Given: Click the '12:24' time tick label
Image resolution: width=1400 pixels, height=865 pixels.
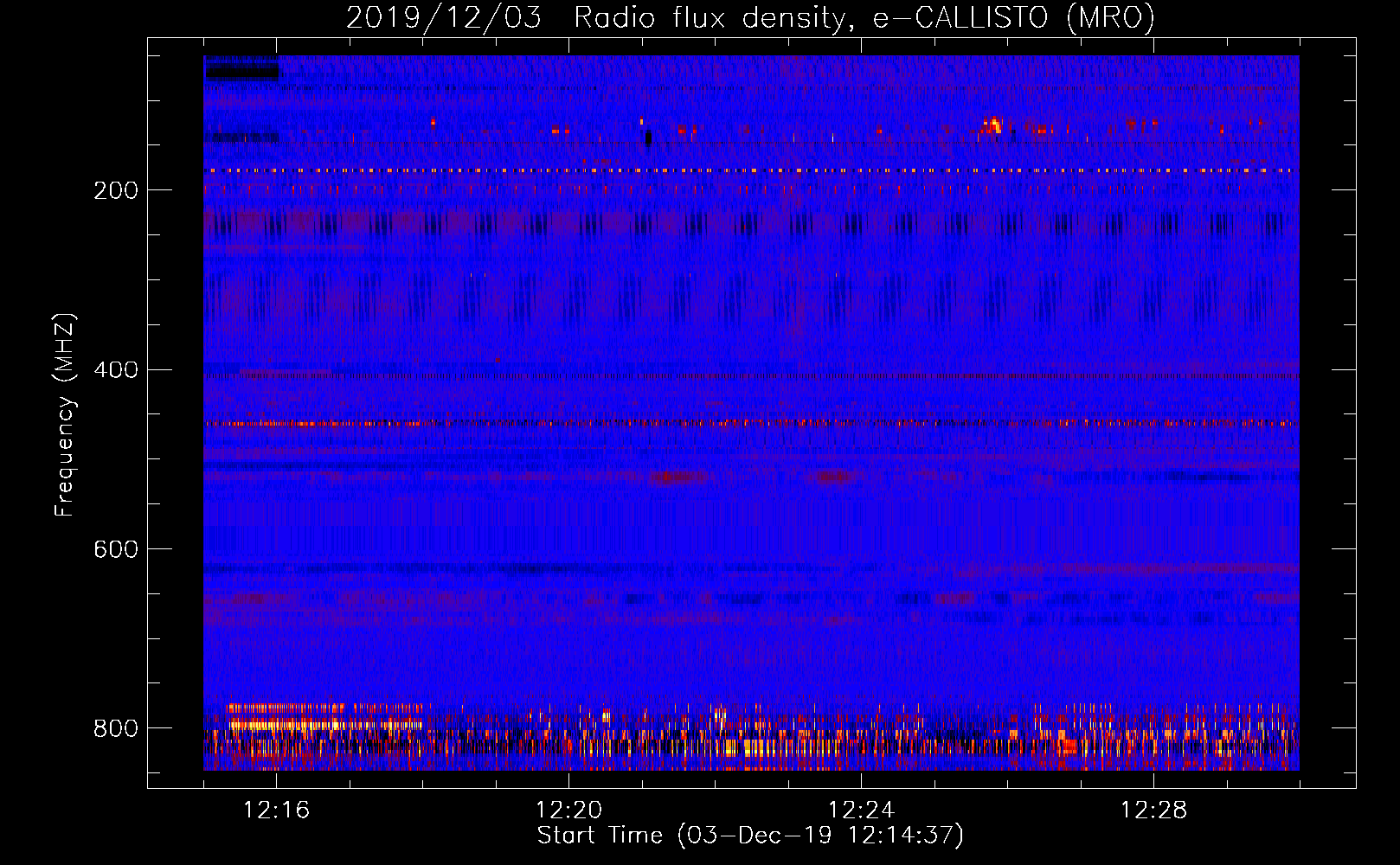Looking at the screenshot, I should pyautogui.click(x=861, y=810).
